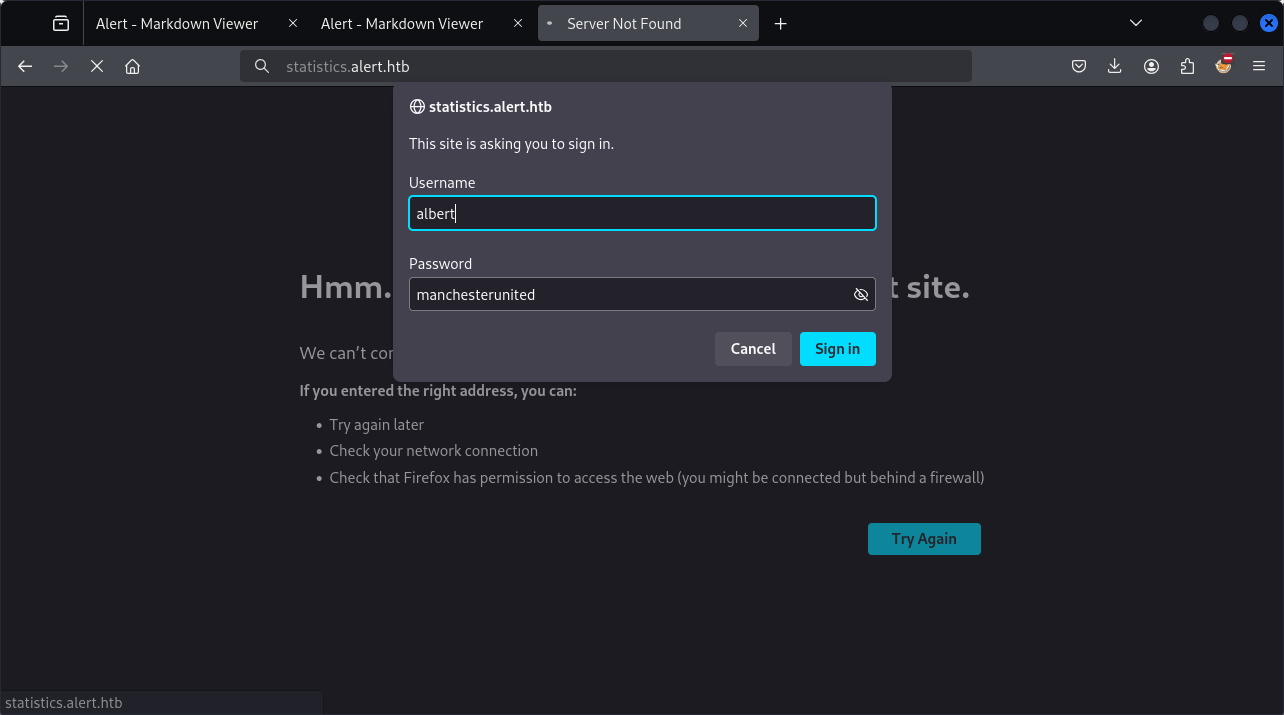
Task: Open the Extensions panel
Action: click(x=1187, y=67)
